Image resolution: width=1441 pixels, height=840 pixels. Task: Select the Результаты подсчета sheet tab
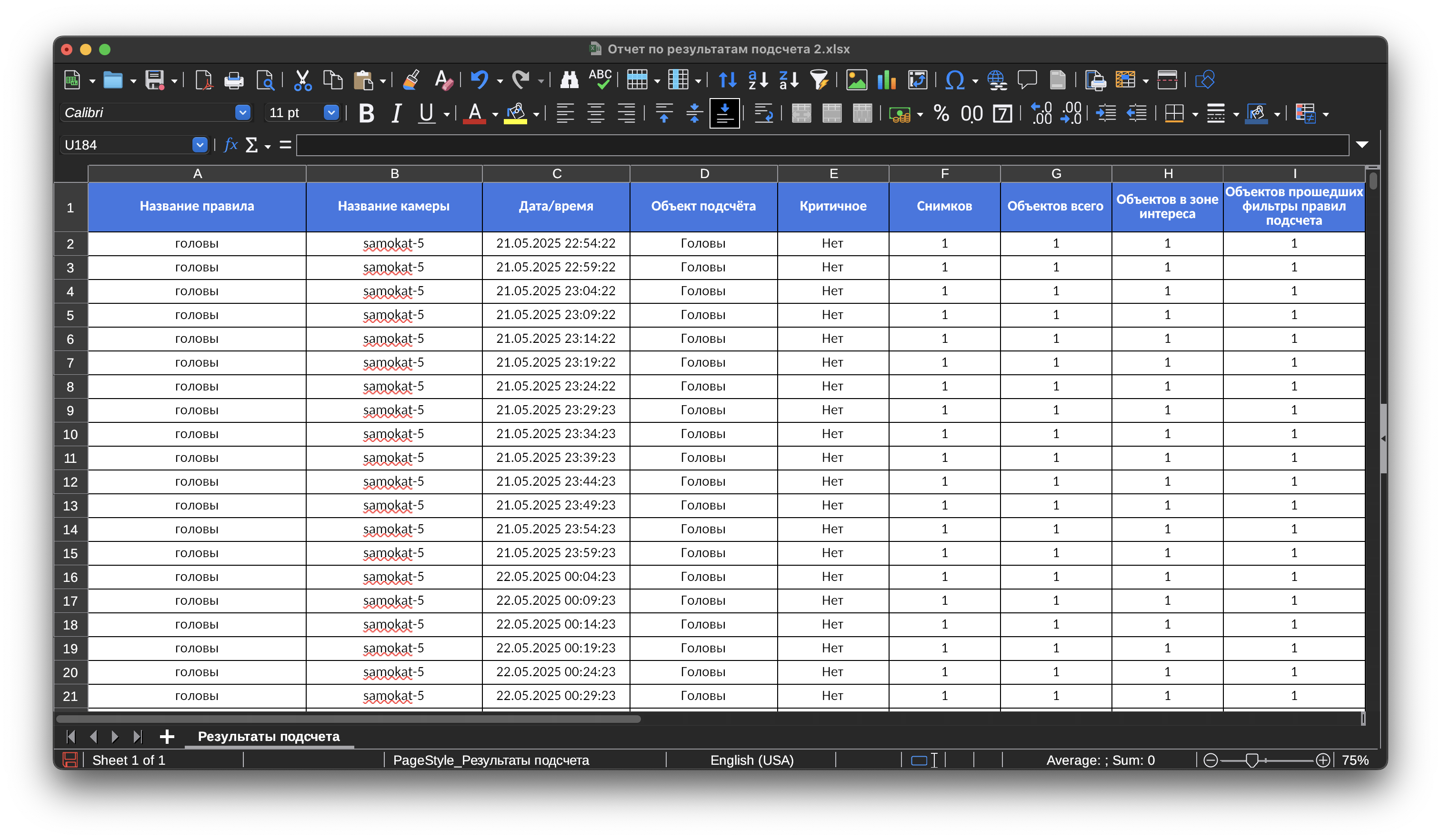click(268, 737)
